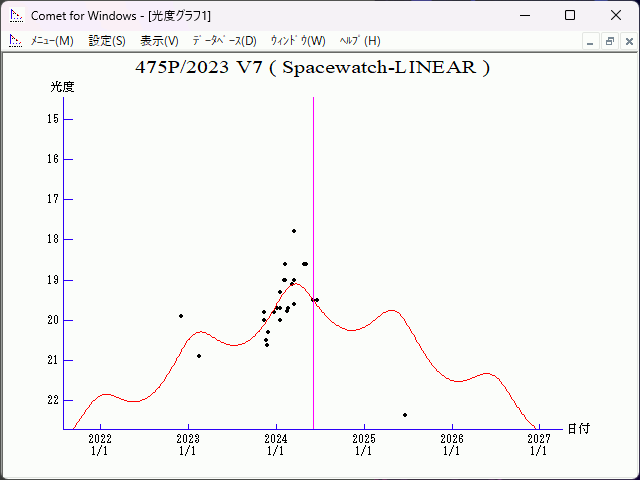This screenshot has width=640, height=480.
Task: Open the ﾒﾆｭｰ(M) menu
Action: pos(52,41)
